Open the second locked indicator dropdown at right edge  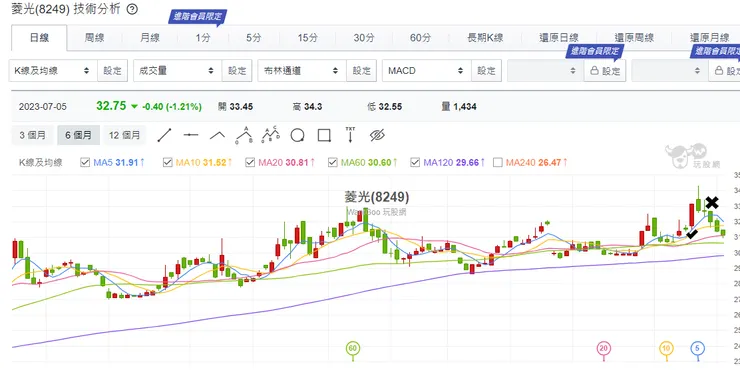pyautogui.click(x=670, y=71)
